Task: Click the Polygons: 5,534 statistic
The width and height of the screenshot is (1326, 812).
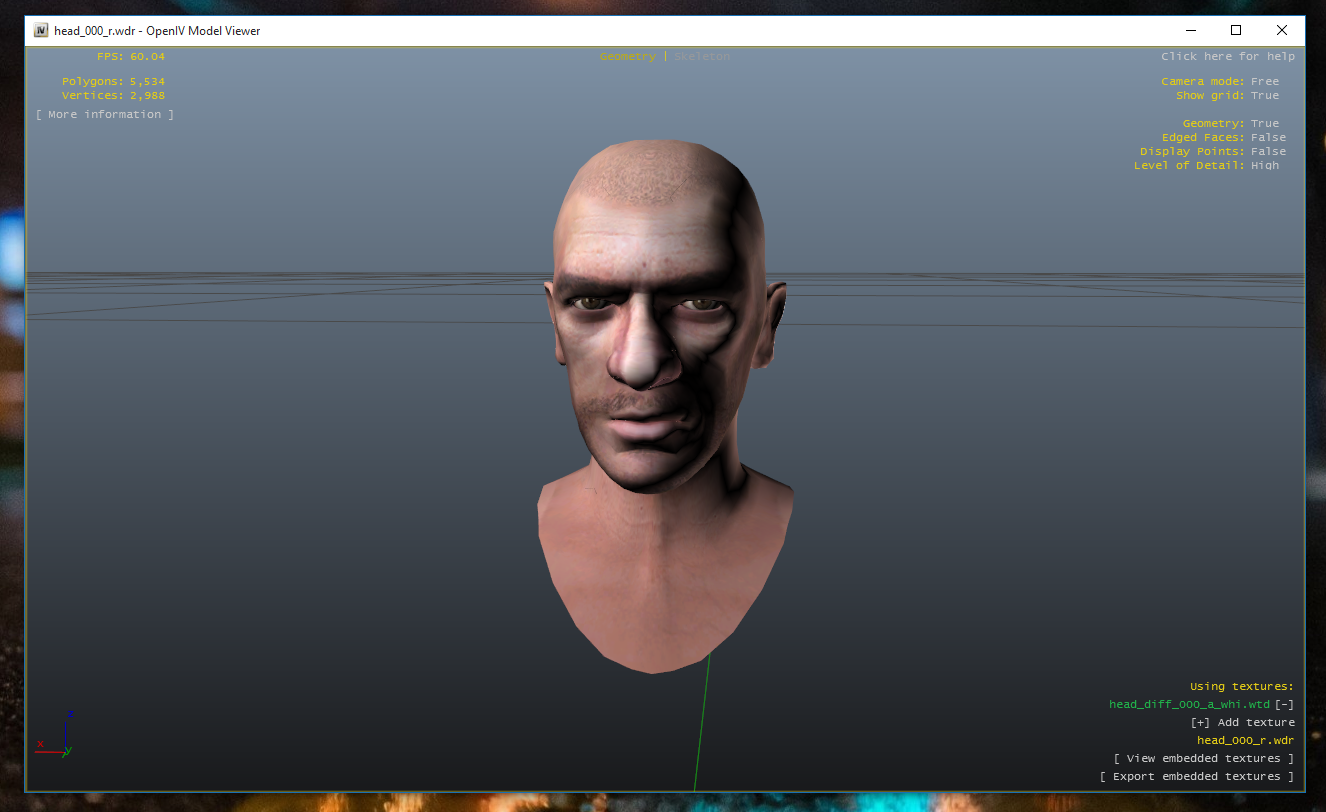Action: [x=113, y=82]
